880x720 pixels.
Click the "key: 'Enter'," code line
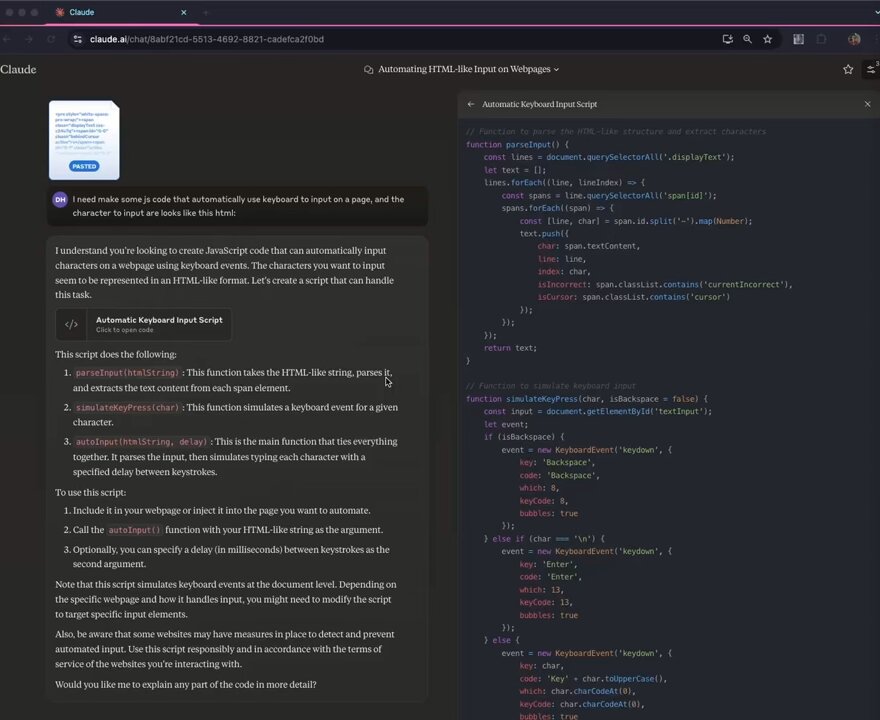[x=548, y=565]
